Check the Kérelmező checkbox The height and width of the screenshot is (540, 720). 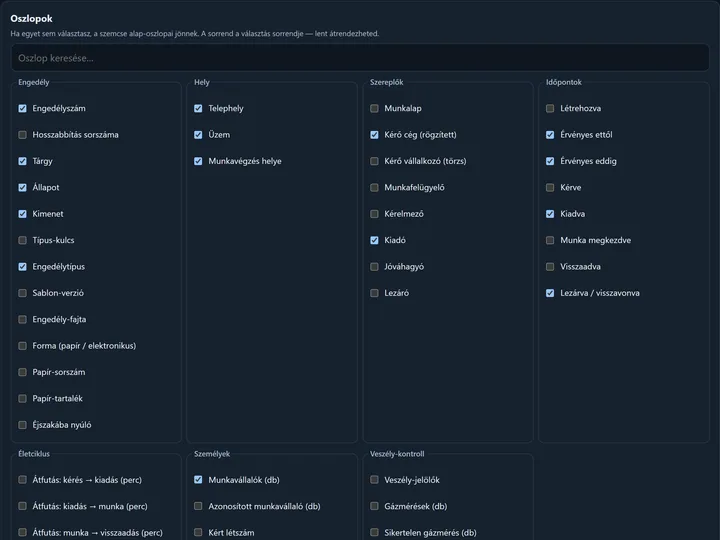374,214
